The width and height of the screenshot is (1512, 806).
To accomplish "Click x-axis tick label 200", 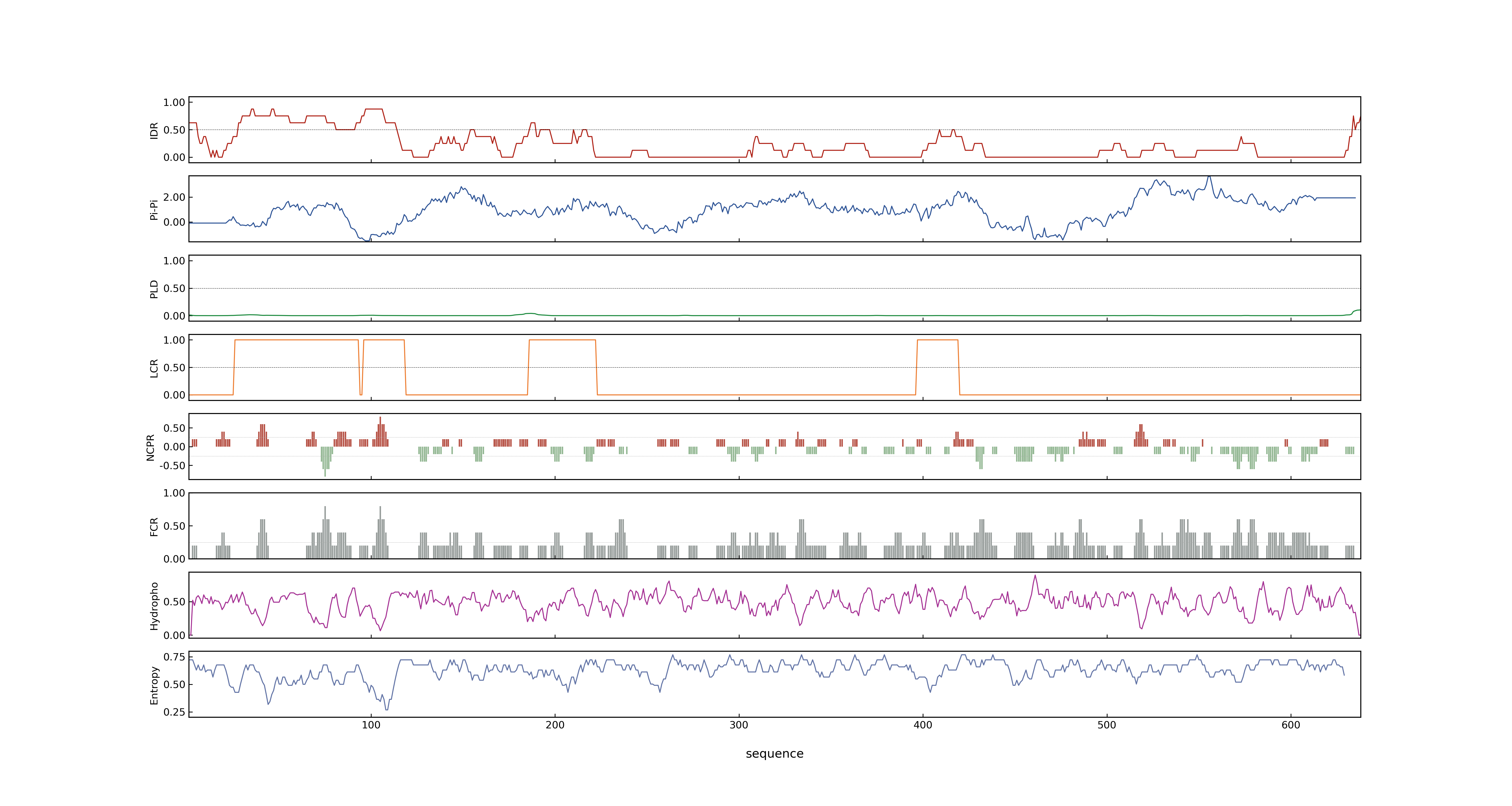I will [555, 725].
